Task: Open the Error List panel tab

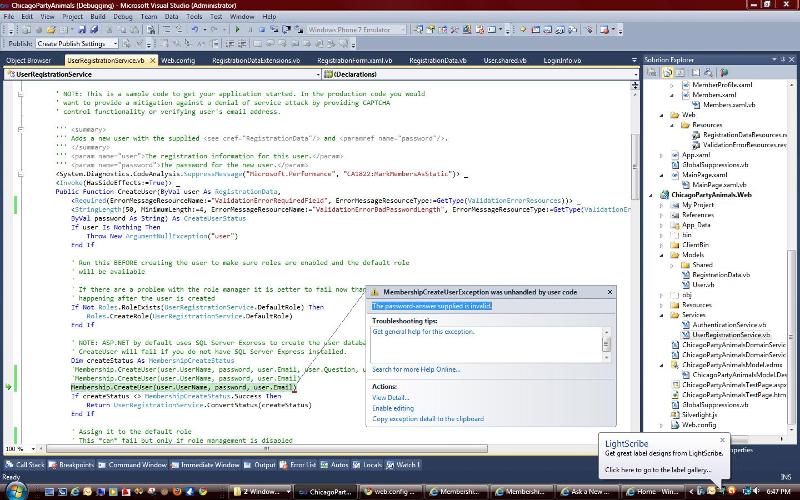Action: 298,465
